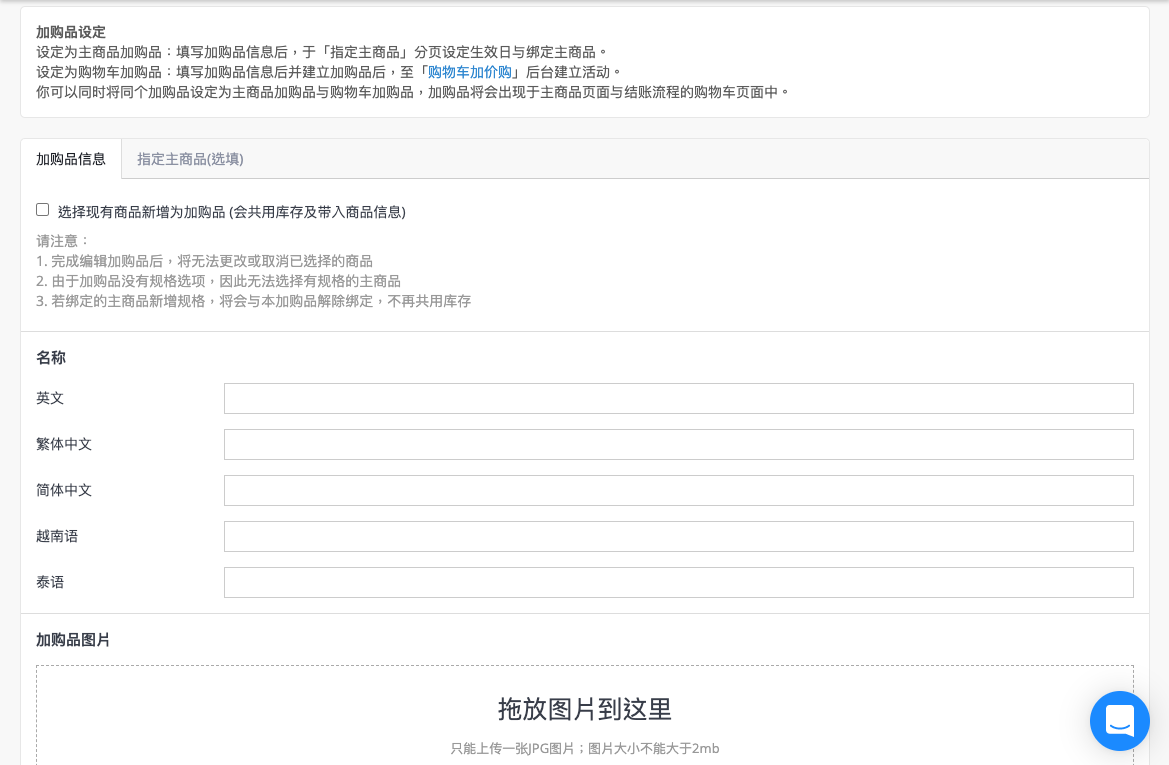Click the 拖放图片到这里 upload area
Image resolution: width=1169 pixels, height=765 pixels.
[x=584, y=715]
